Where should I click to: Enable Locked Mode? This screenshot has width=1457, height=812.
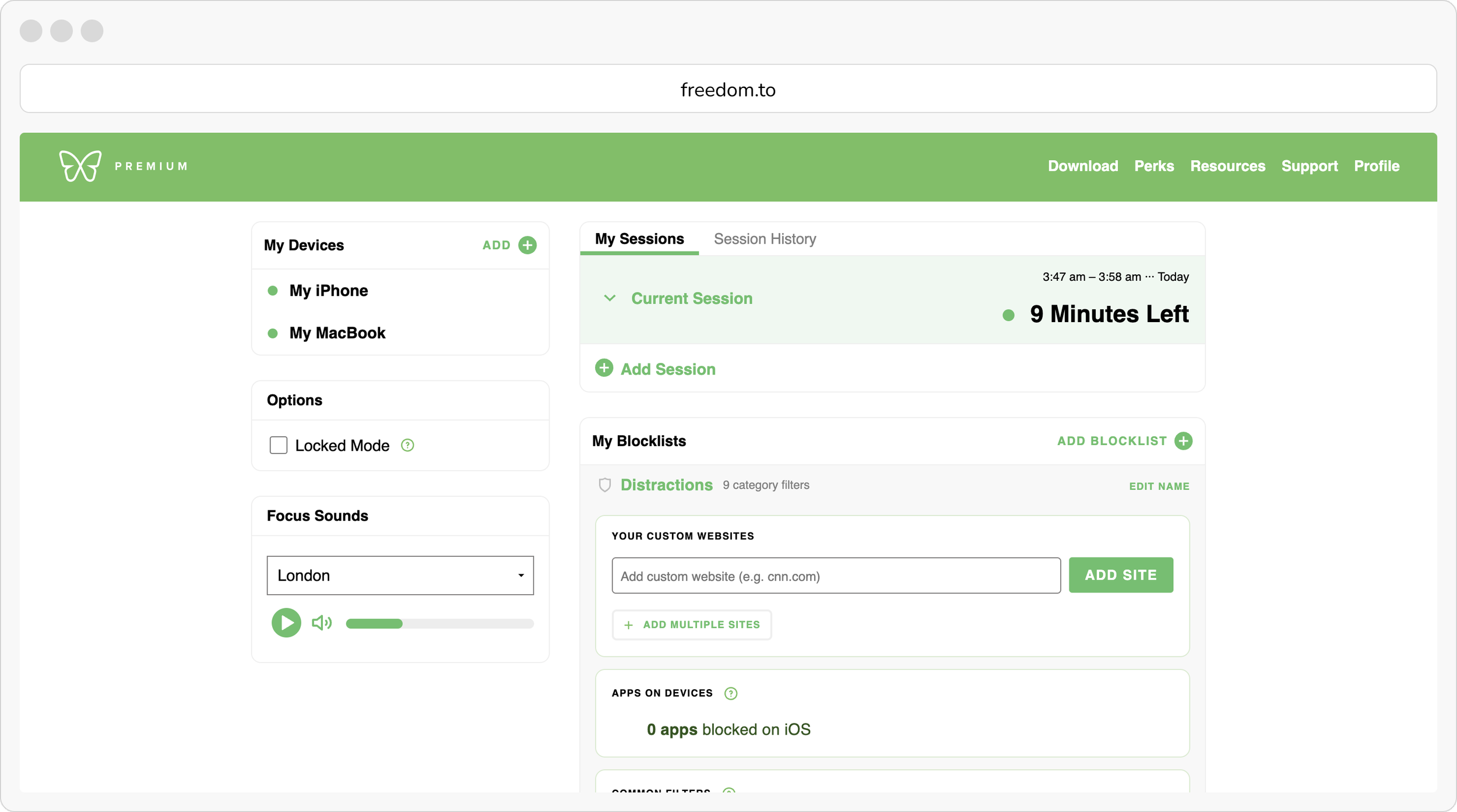tap(278, 445)
